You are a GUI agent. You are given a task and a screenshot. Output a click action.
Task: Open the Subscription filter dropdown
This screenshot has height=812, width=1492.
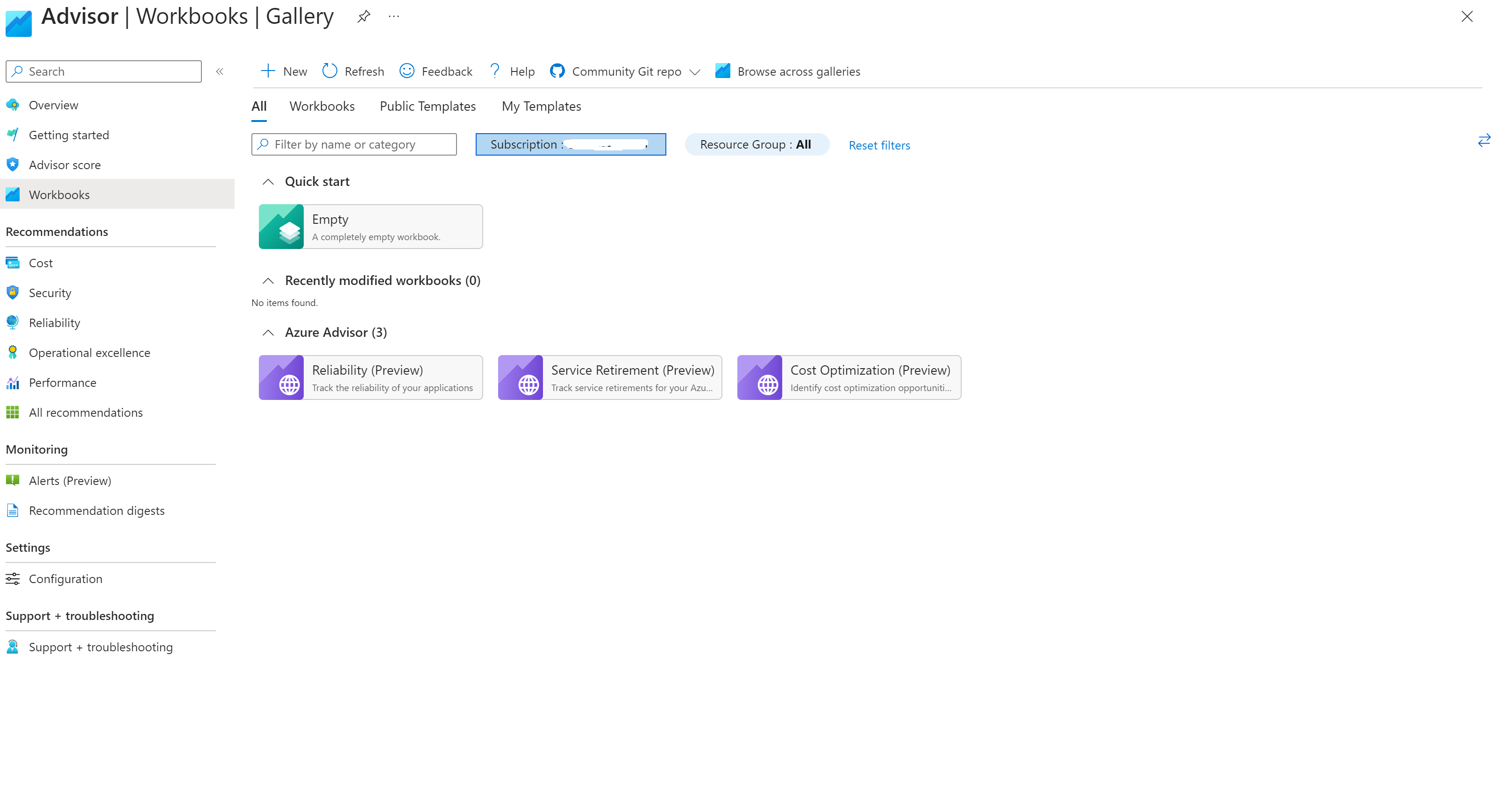(570, 144)
